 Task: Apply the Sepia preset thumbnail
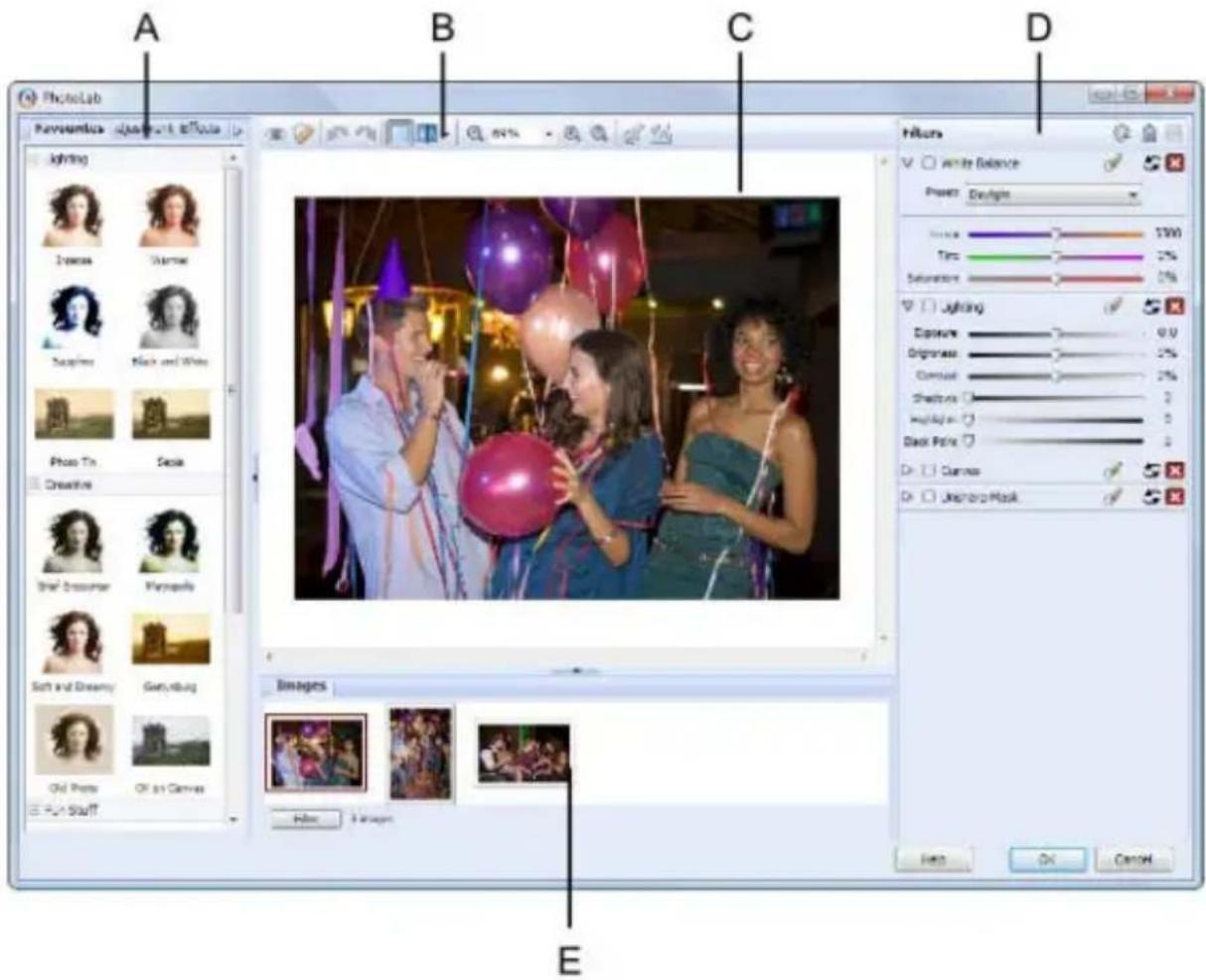point(171,415)
